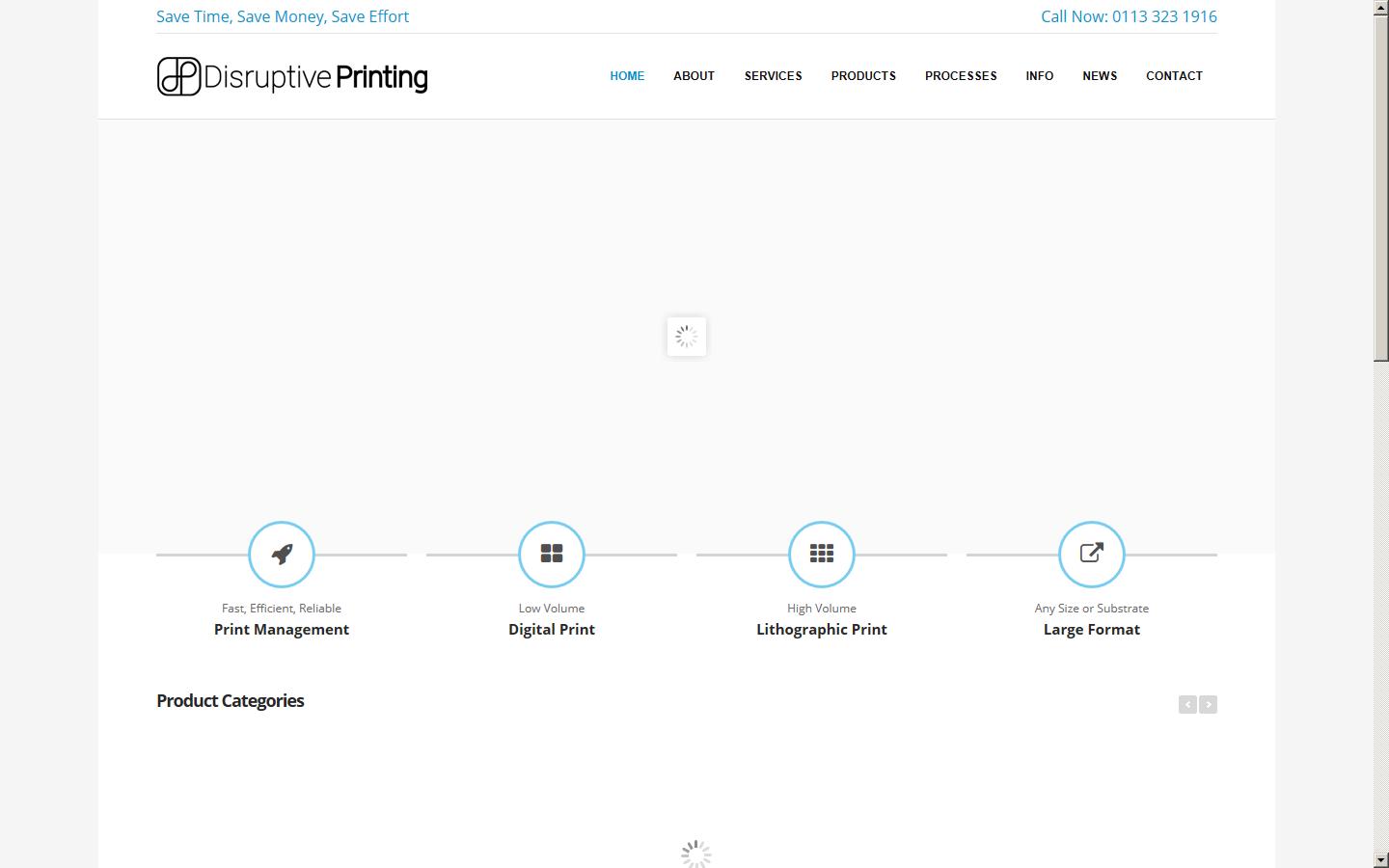Open the CONTACT page
This screenshot has height=868, width=1389.
(1174, 76)
